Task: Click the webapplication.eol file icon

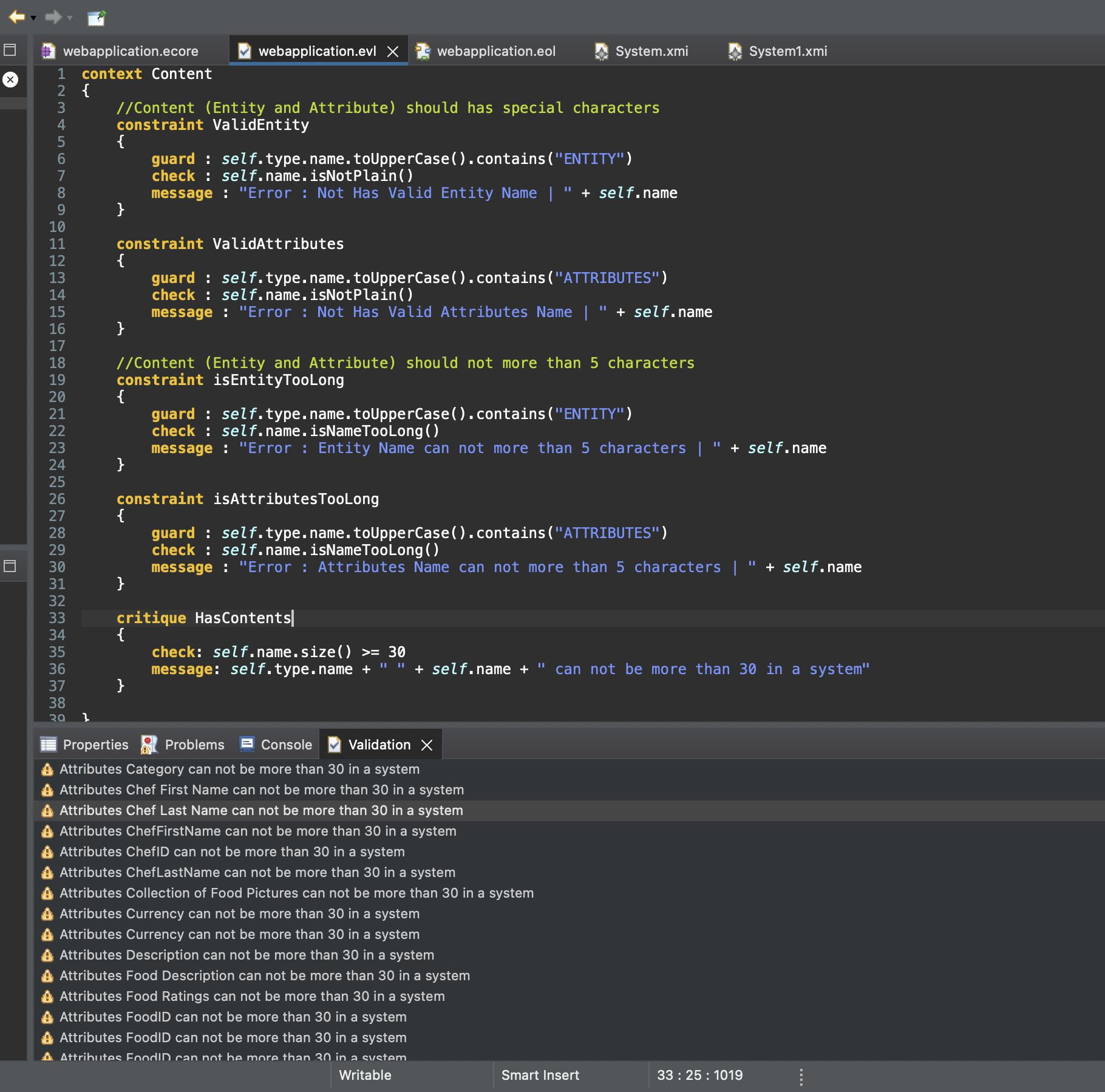Action: 423,51
